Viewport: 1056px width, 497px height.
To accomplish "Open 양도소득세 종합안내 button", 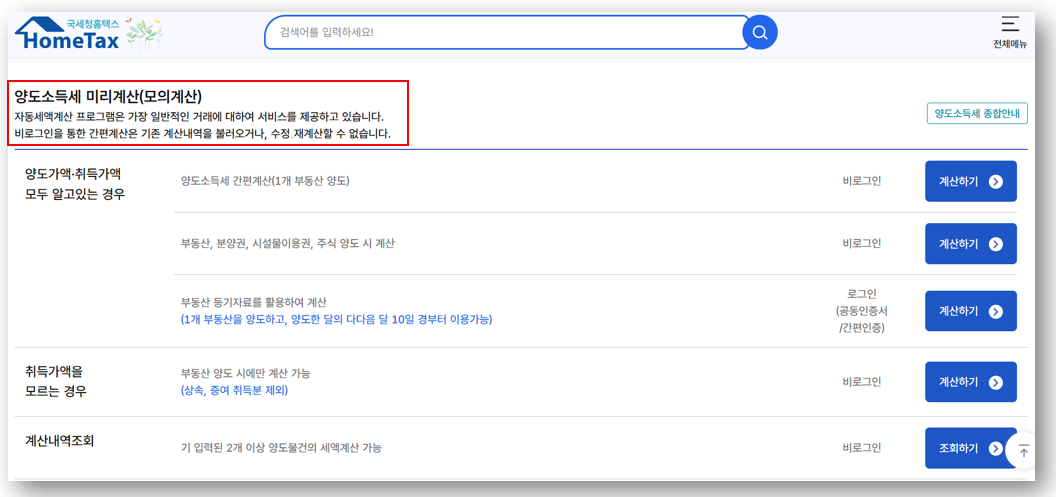I will 977,114.
